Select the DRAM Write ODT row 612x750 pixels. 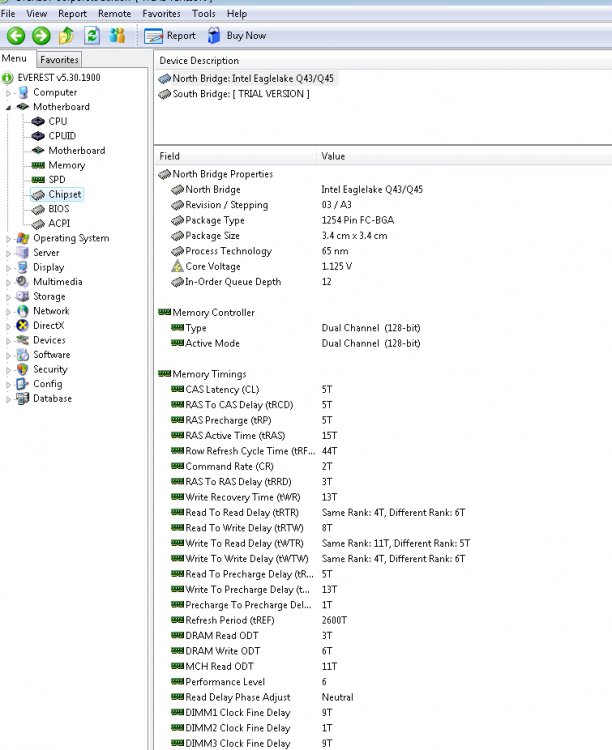383,651
